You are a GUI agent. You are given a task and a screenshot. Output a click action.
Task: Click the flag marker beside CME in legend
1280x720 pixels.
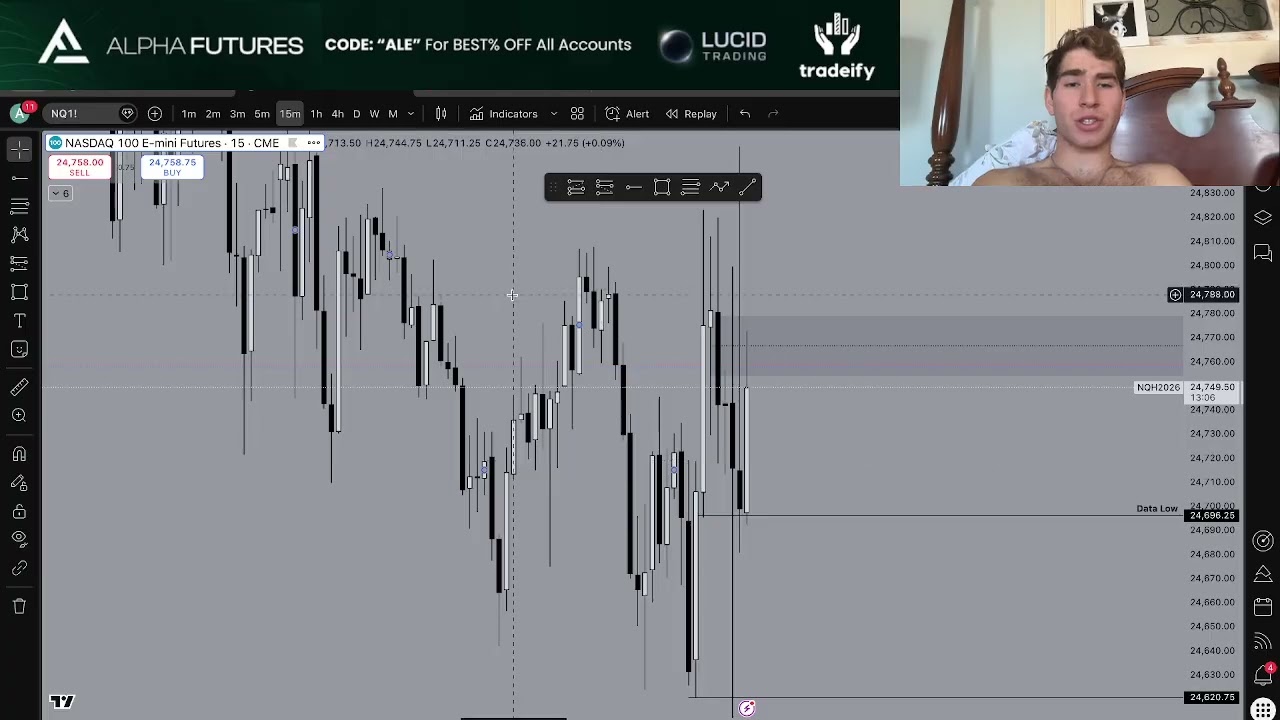[293, 143]
